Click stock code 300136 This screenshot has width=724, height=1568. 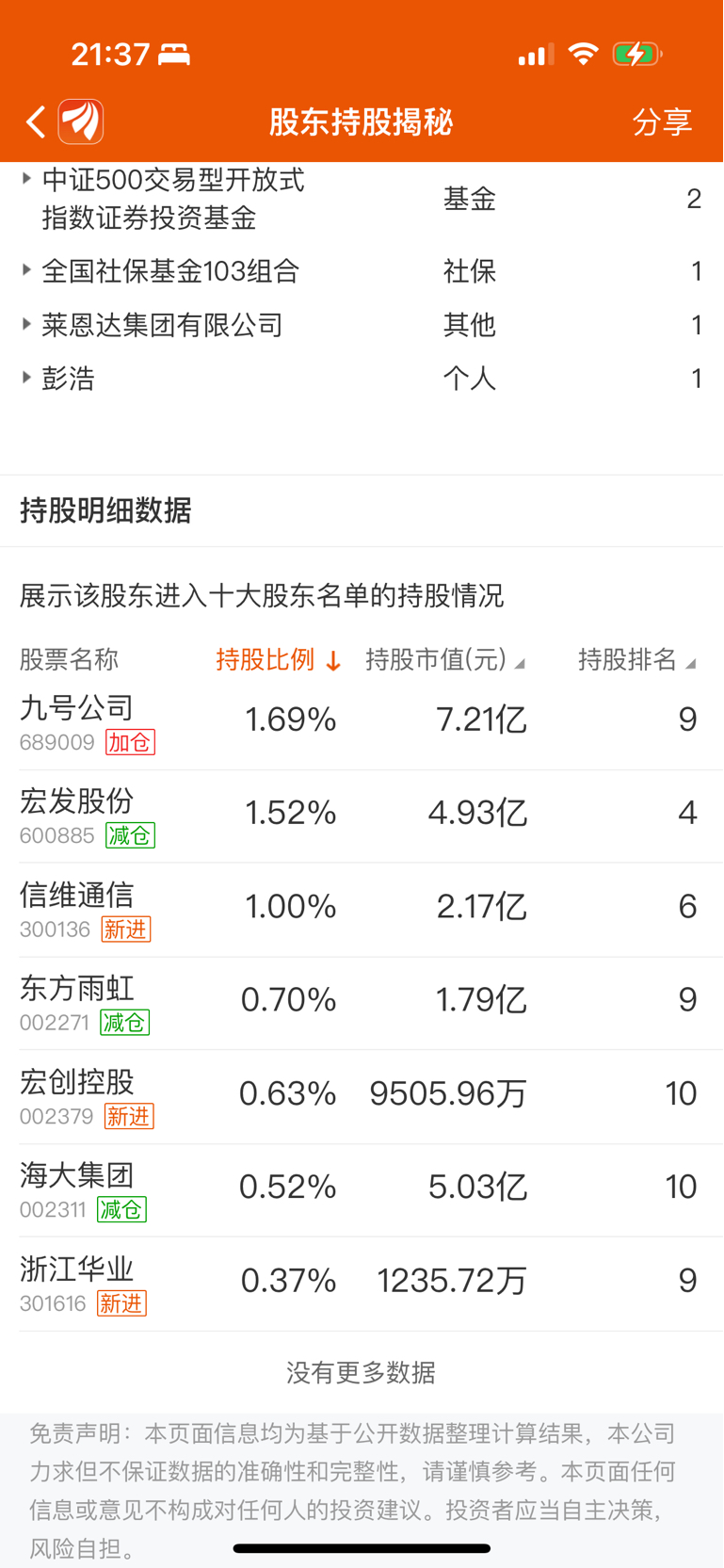[55, 929]
